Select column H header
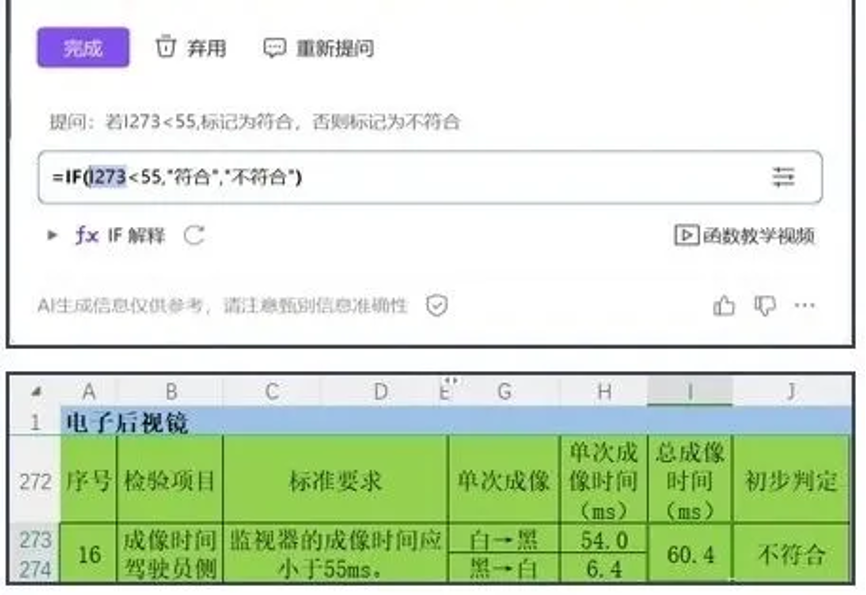The width and height of the screenshot is (866, 595). click(x=604, y=392)
